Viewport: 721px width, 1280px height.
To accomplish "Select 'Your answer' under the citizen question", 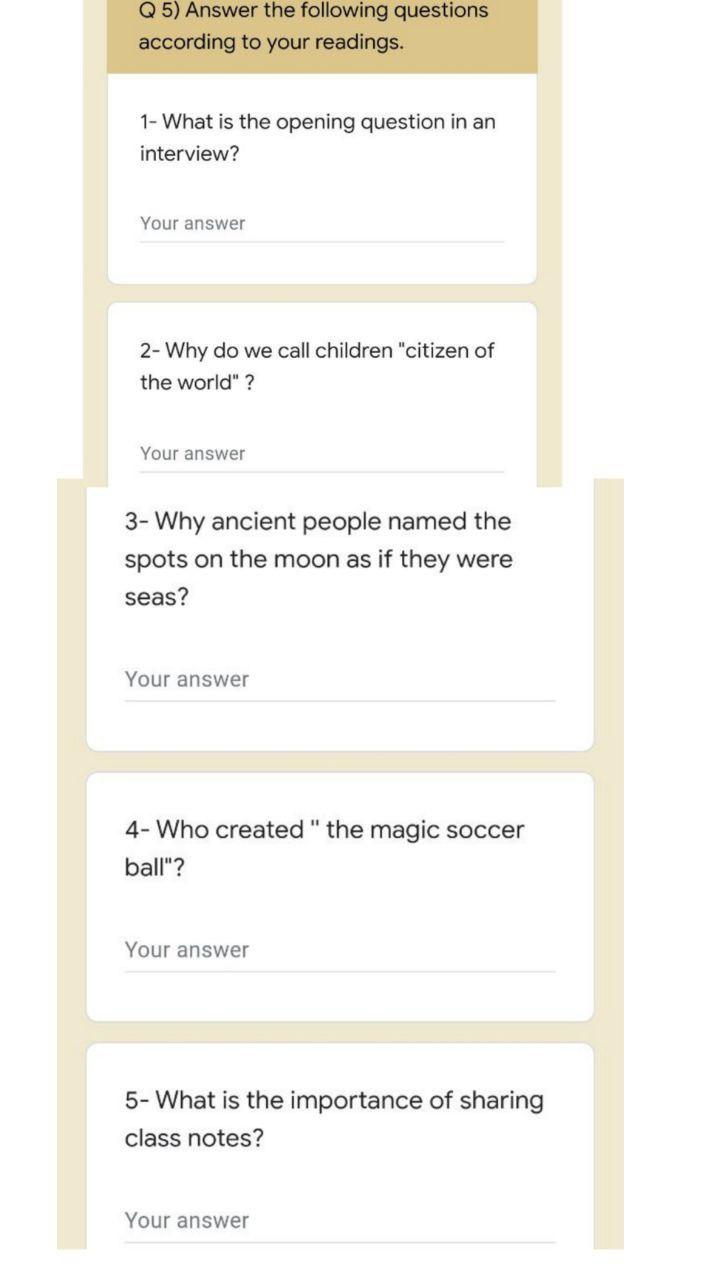I will tap(191, 453).
